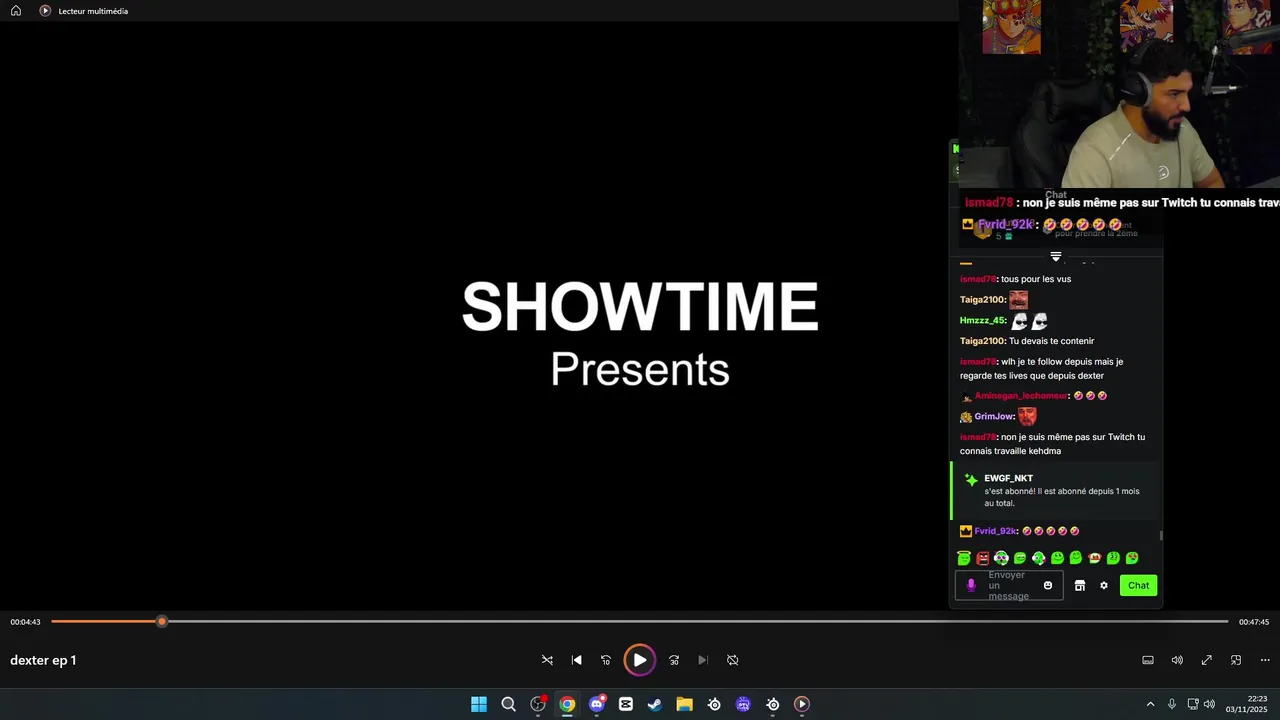Viewport: 1280px width, 720px height.
Task: Click the chat scrollbar
Action: click(1161, 535)
